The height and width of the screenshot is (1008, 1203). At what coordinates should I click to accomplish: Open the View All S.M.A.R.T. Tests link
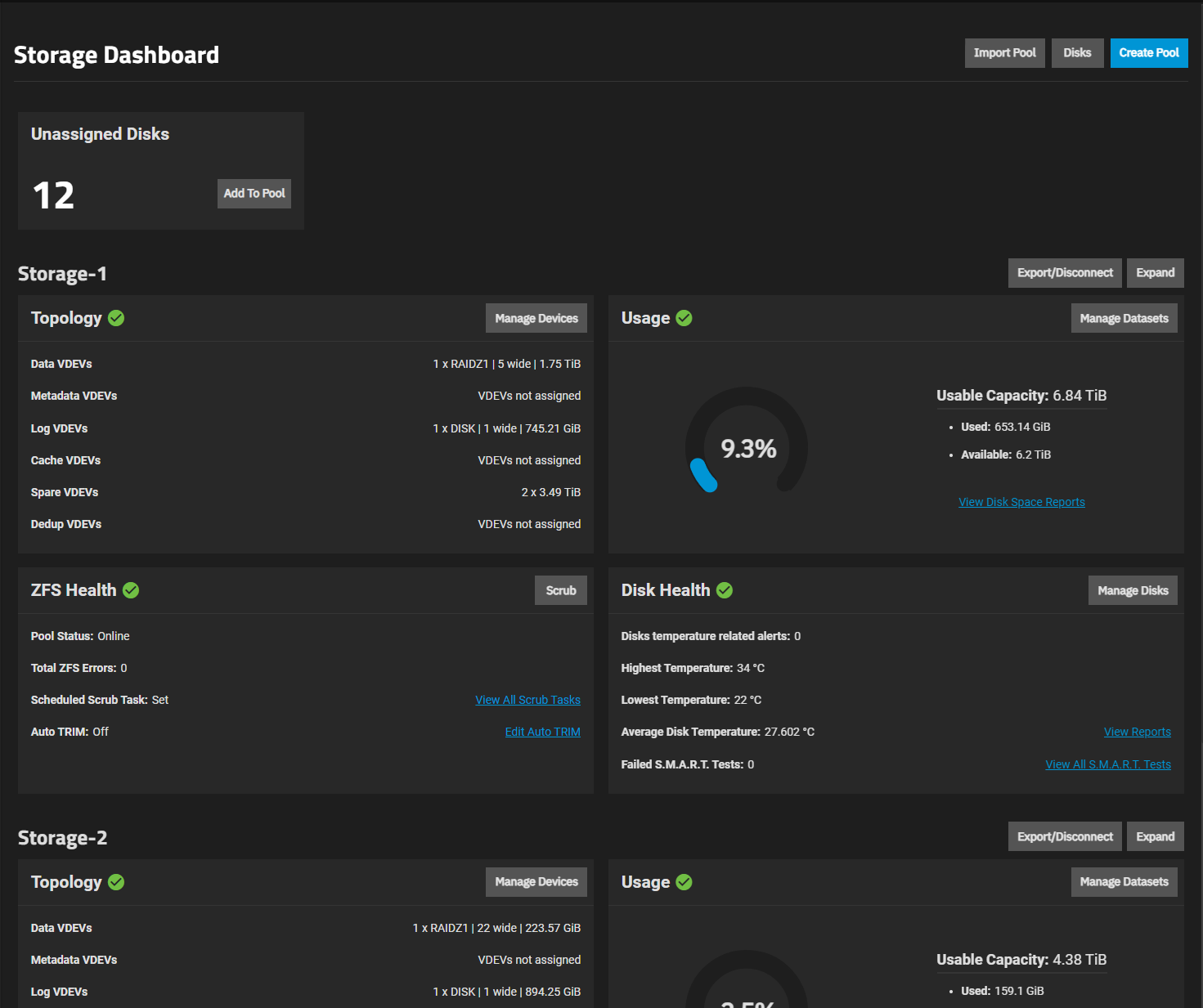(x=1107, y=764)
